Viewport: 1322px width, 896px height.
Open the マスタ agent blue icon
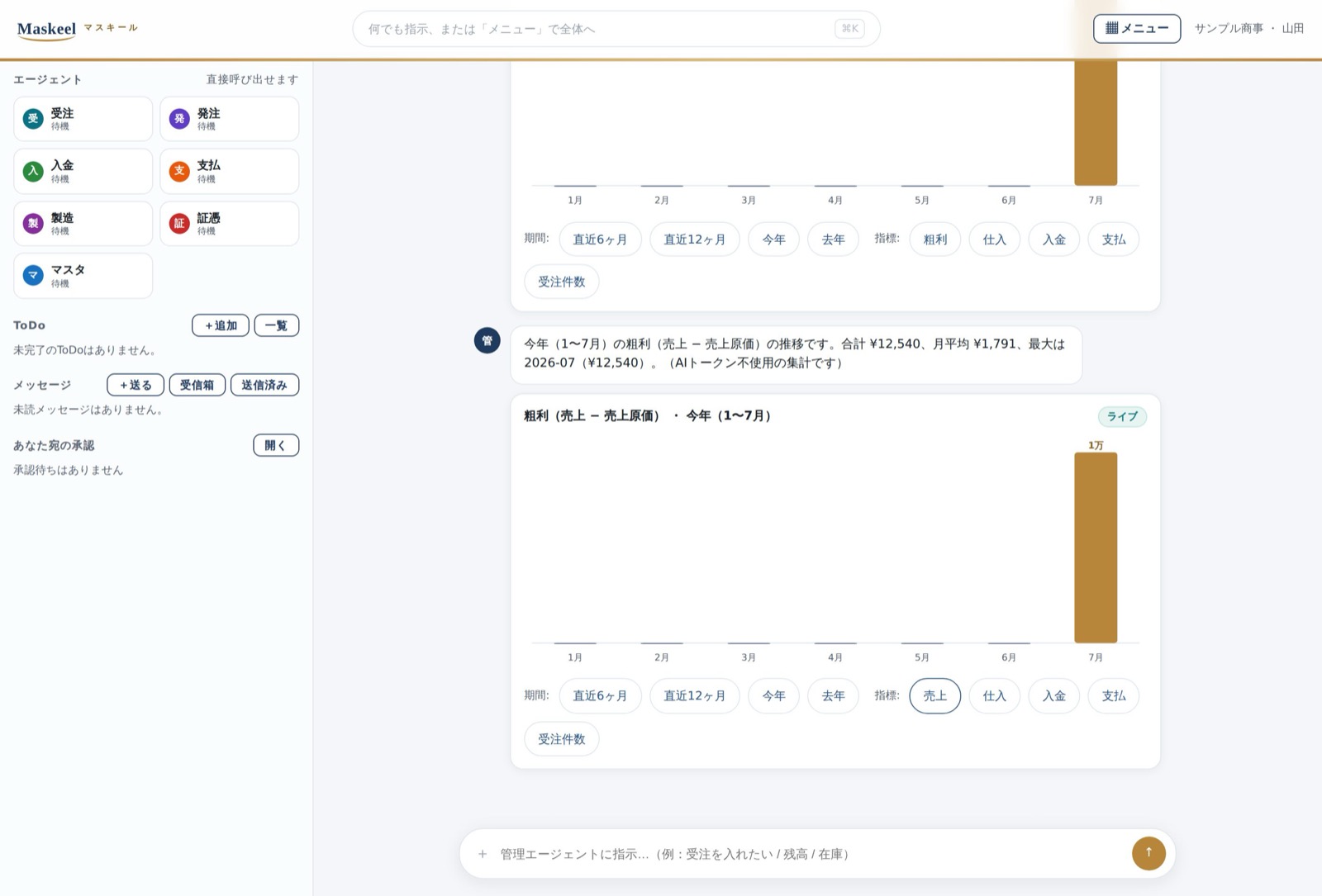point(33,275)
